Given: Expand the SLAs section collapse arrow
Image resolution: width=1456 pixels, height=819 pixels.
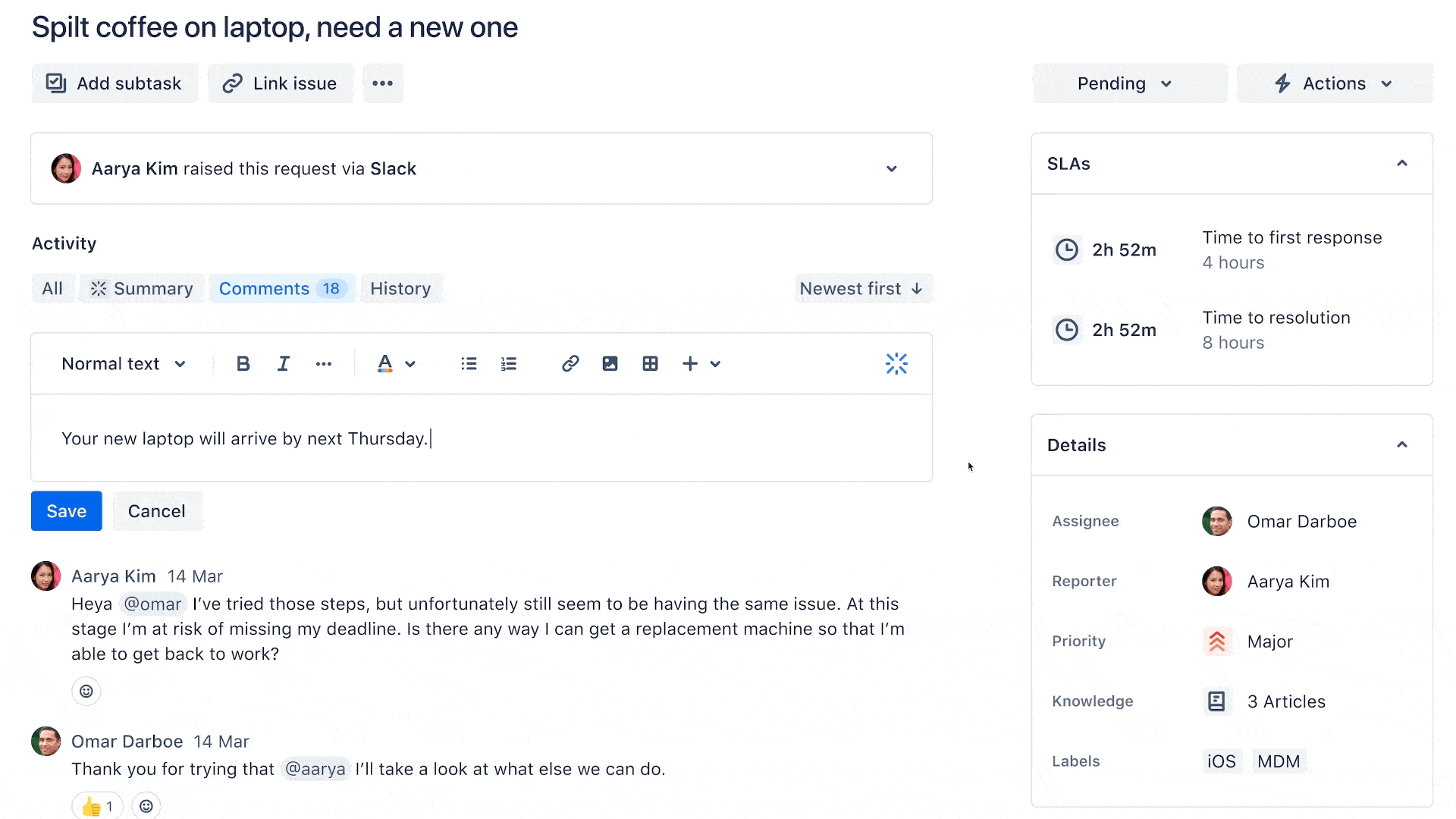Looking at the screenshot, I should pos(1401,163).
